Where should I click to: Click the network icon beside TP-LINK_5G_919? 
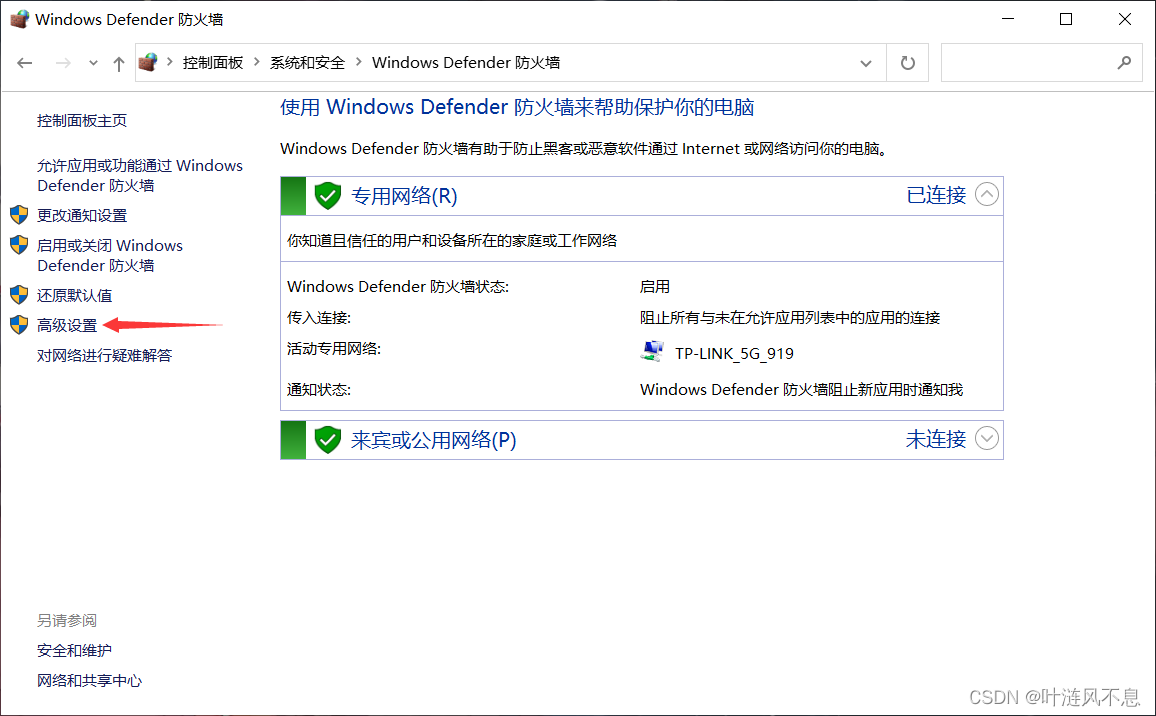(652, 351)
